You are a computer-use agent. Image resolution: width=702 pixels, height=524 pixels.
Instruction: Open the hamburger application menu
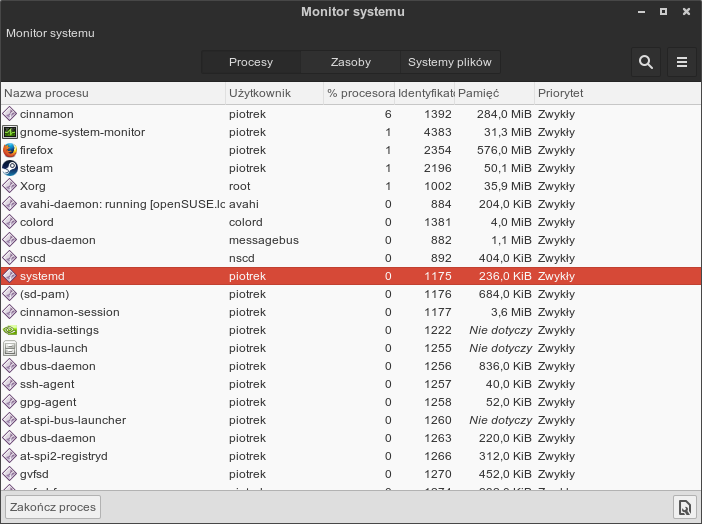click(682, 62)
